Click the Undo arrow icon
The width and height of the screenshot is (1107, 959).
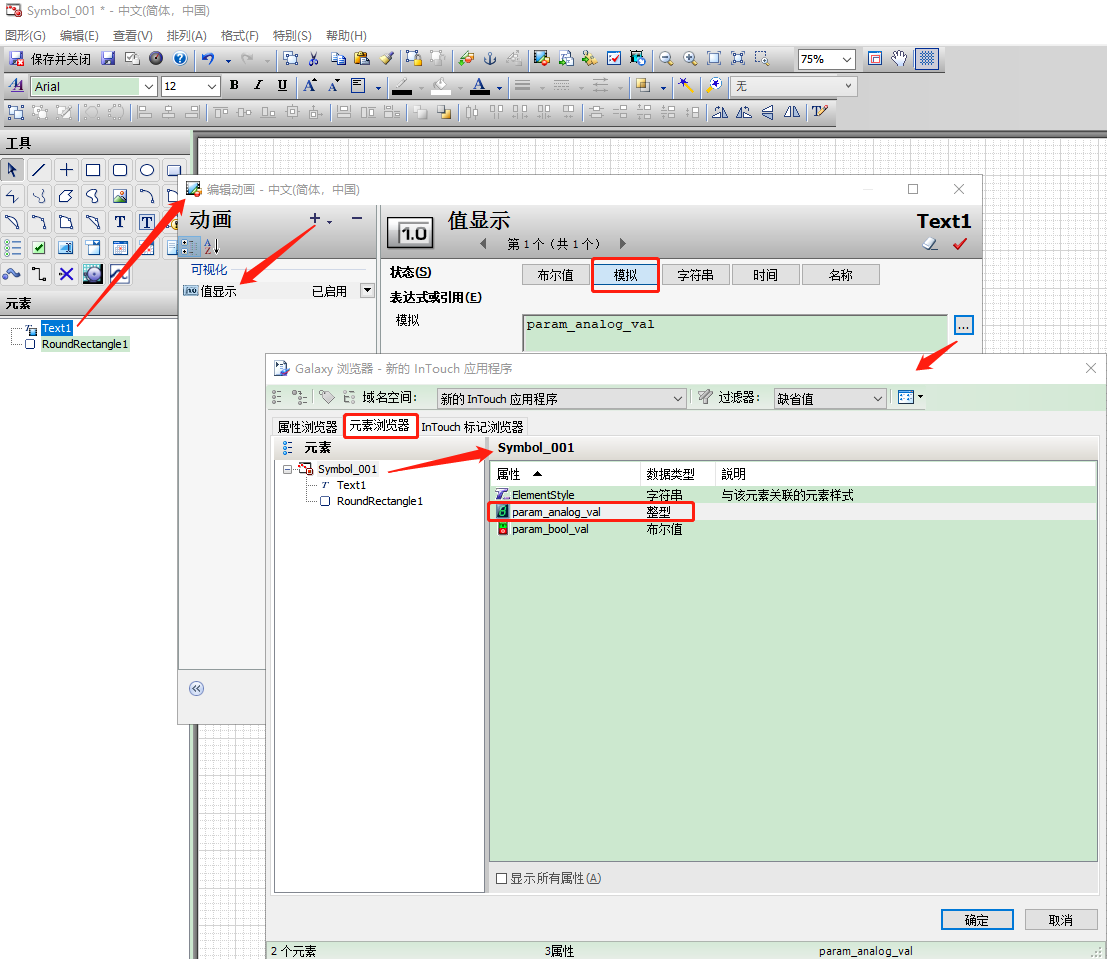coord(208,59)
